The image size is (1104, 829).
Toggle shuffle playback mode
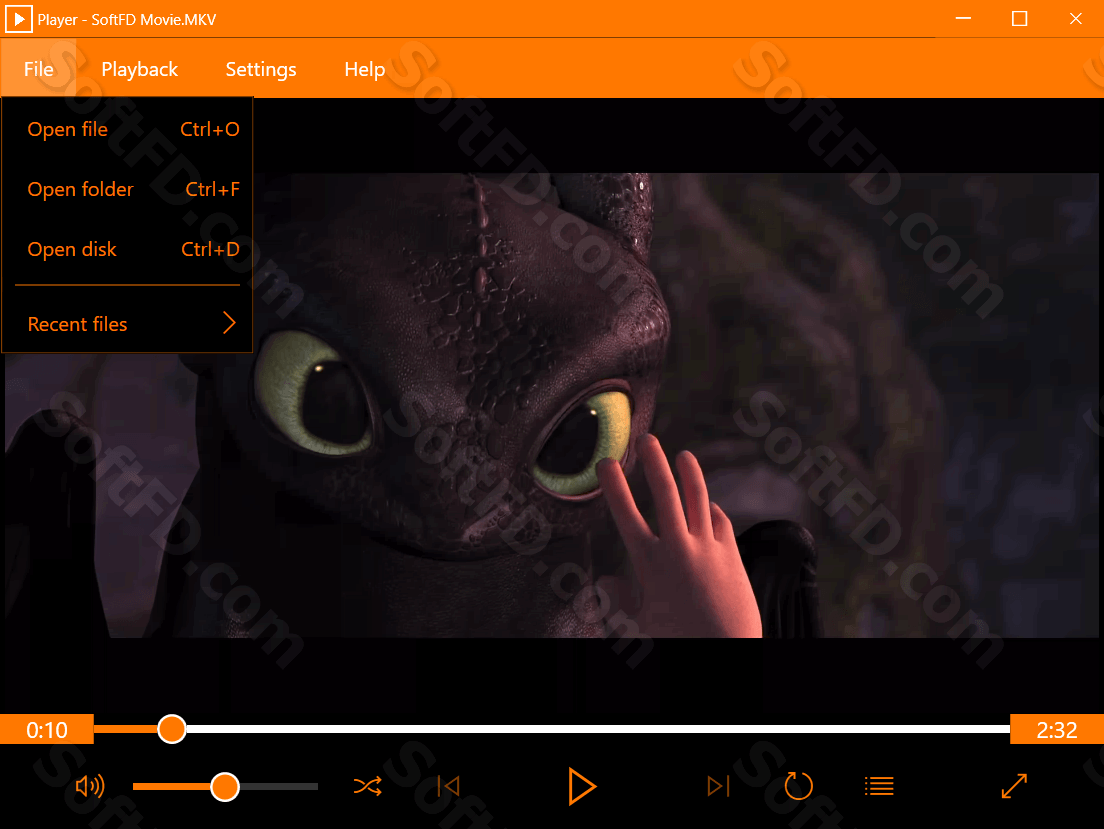pyautogui.click(x=368, y=786)
